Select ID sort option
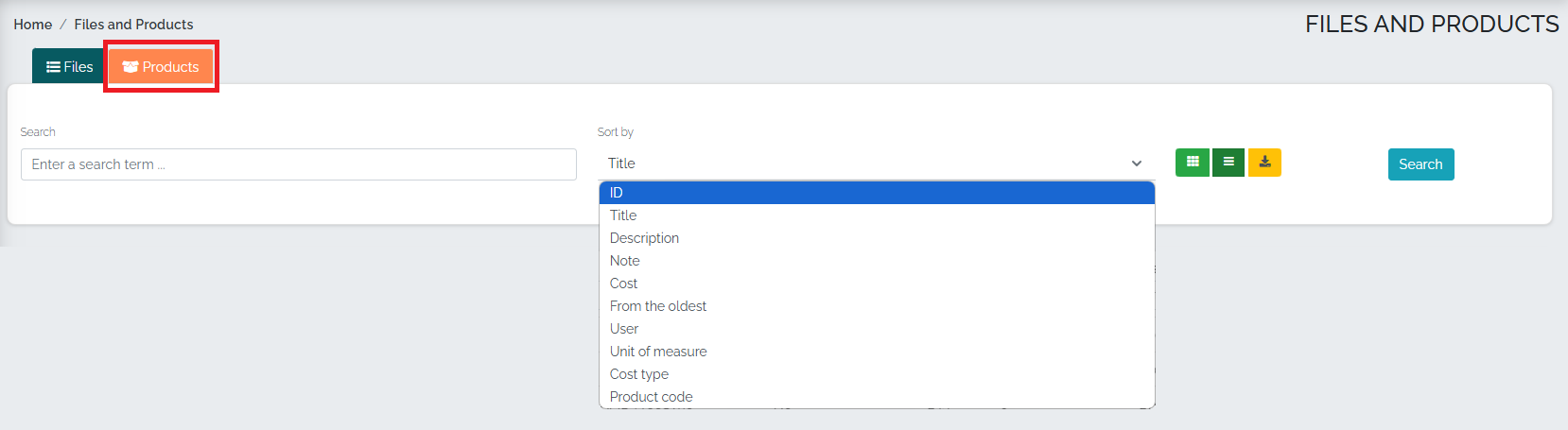This screenshot has width=1568, height=430. [x=877, y=193]
